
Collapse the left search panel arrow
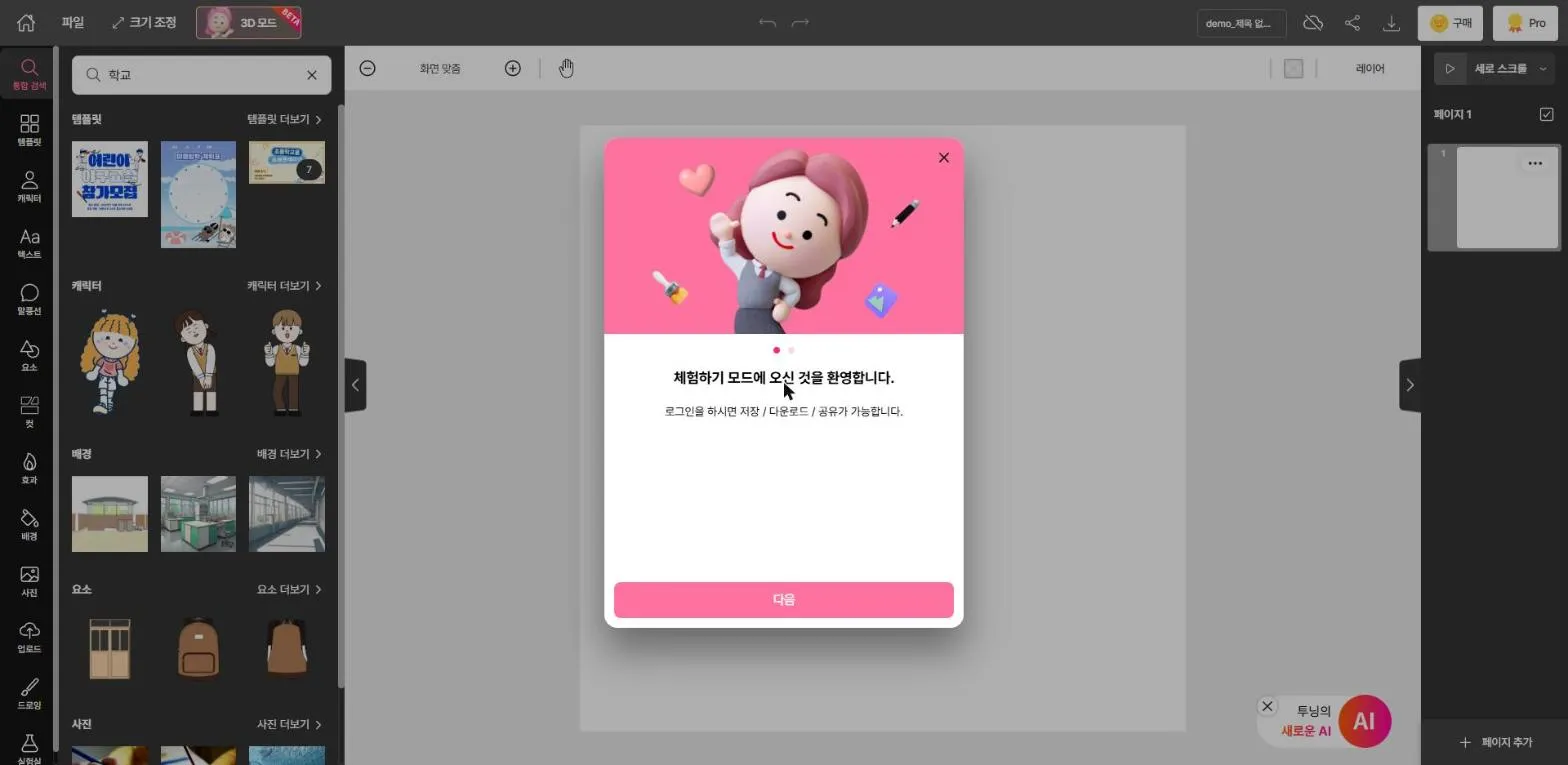(x=355, y=385)
